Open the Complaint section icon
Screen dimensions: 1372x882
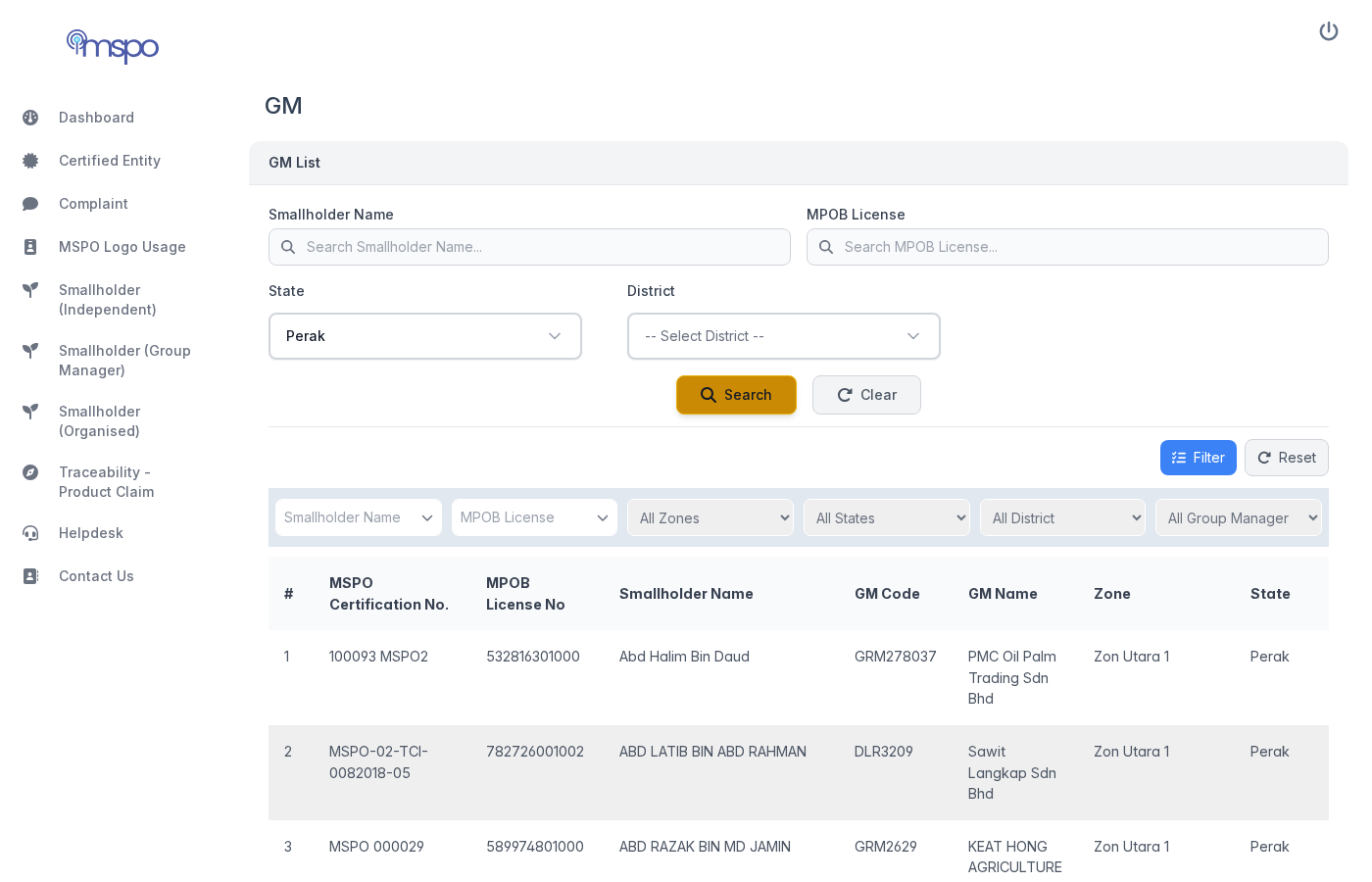pos(30,204)
